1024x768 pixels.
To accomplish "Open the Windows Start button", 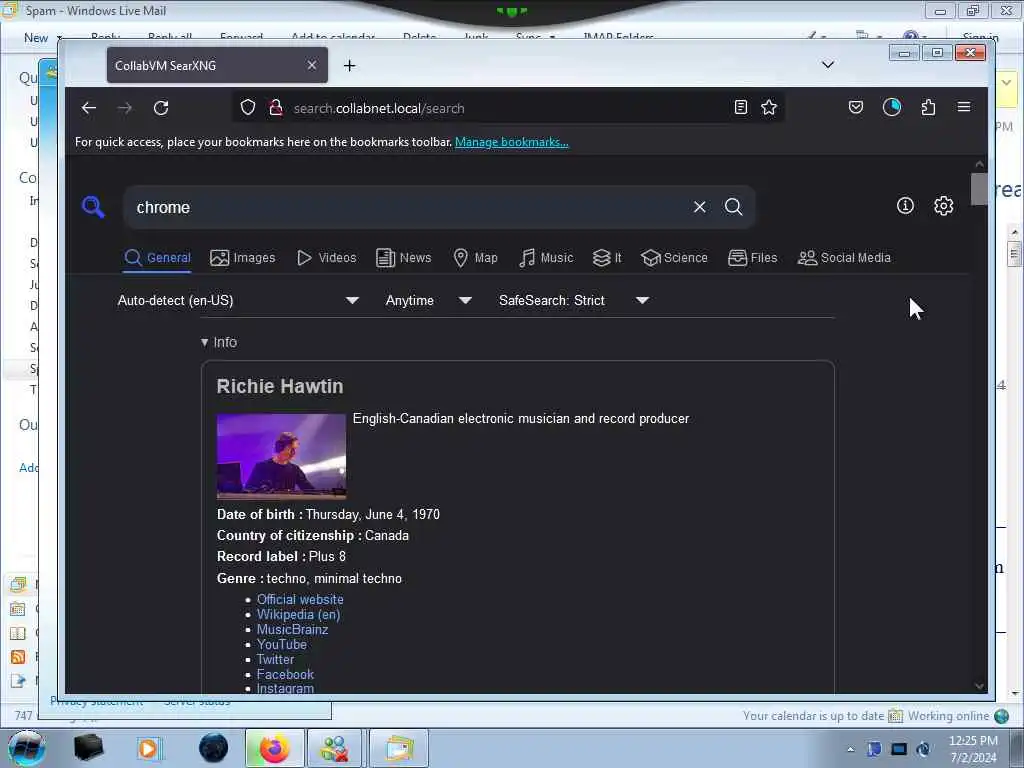I will [x=27, y=748].
